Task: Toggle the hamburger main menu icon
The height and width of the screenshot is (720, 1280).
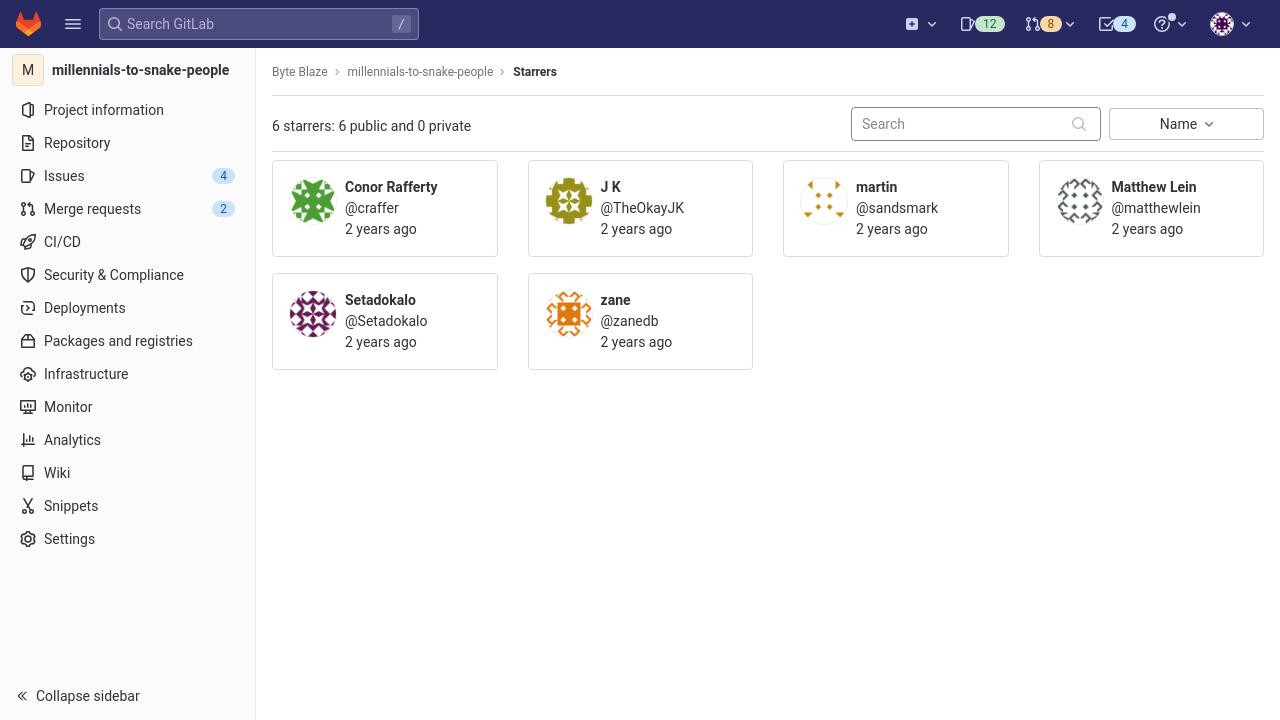Action: 73,24
